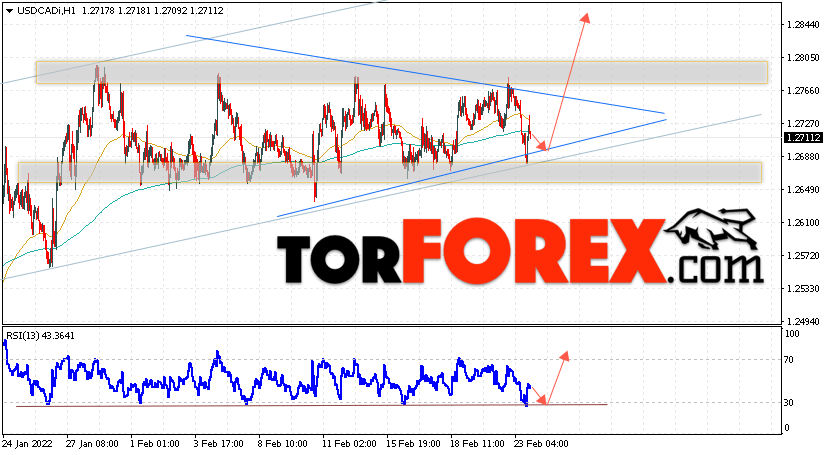Click the 1.24940 price axis label
827x455 pixels.
point(803,321)
